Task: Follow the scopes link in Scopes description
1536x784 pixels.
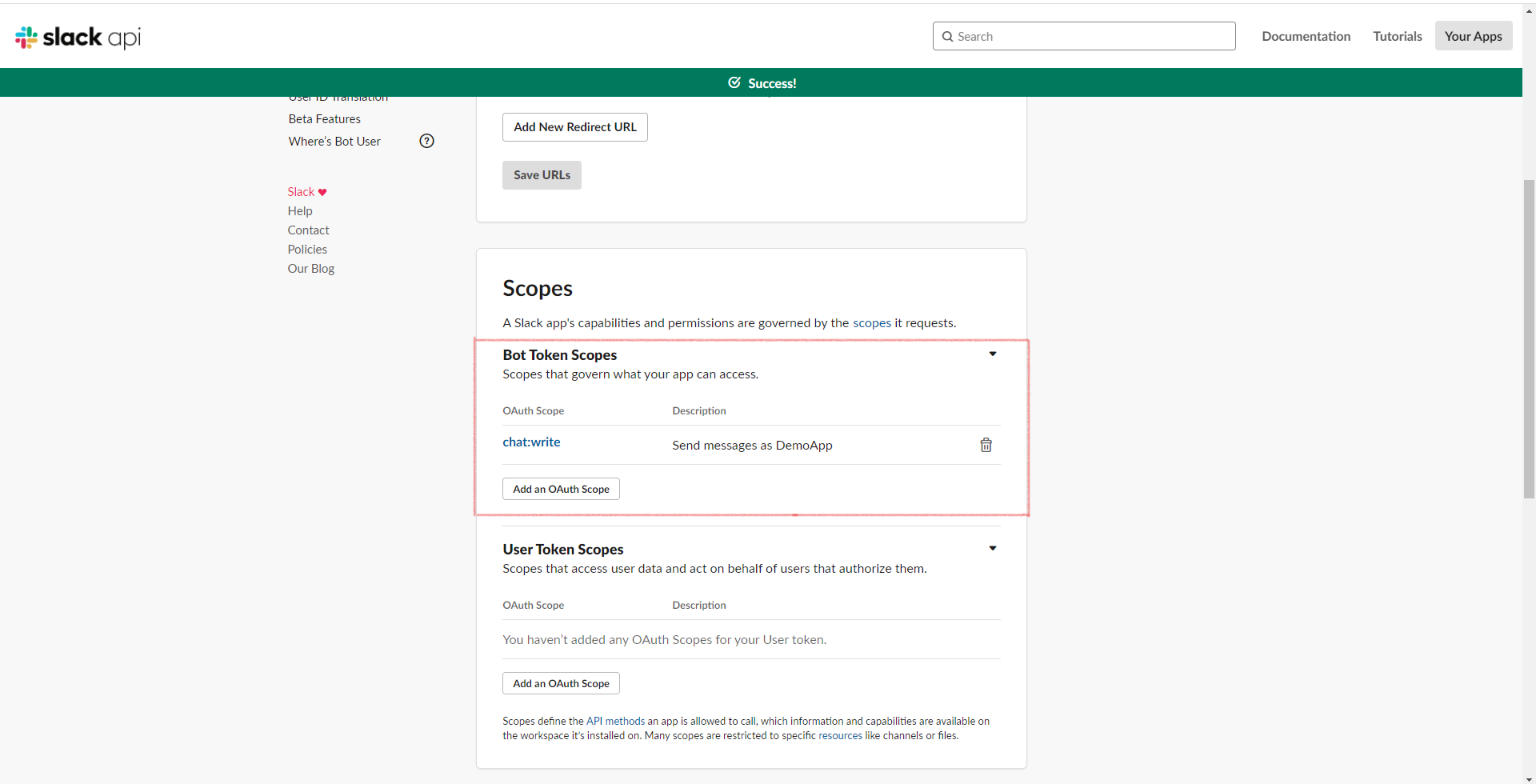Action: (871, 322)
